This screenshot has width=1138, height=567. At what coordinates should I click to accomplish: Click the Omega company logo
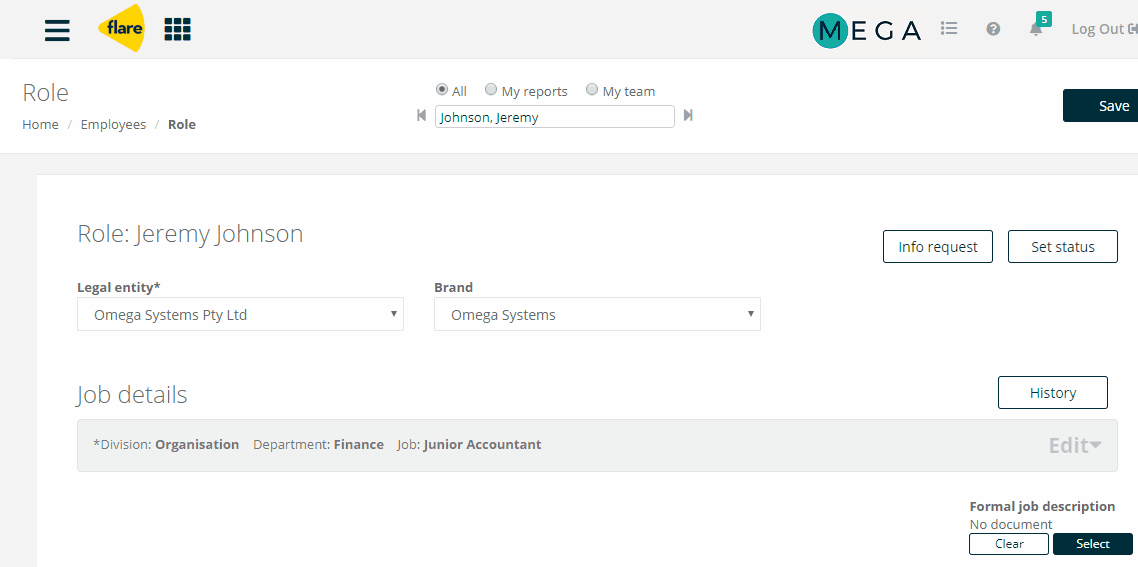click(867, 30)
